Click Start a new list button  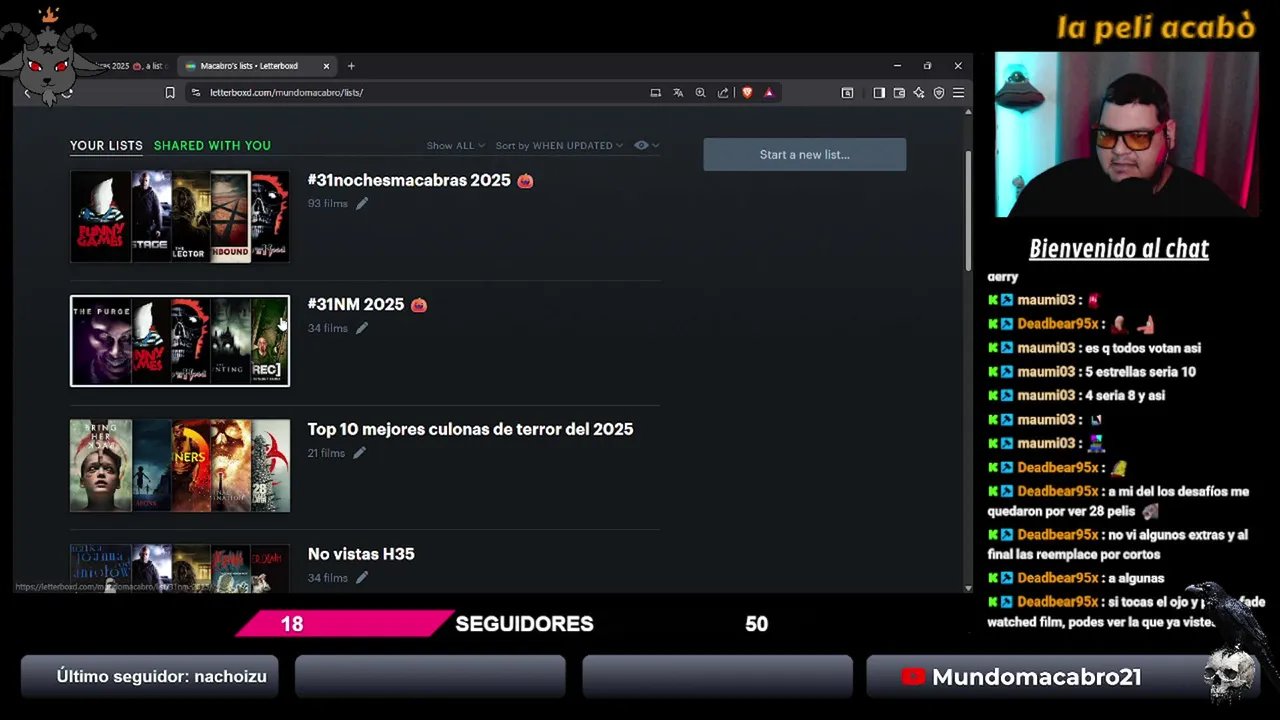click(805, 154)
